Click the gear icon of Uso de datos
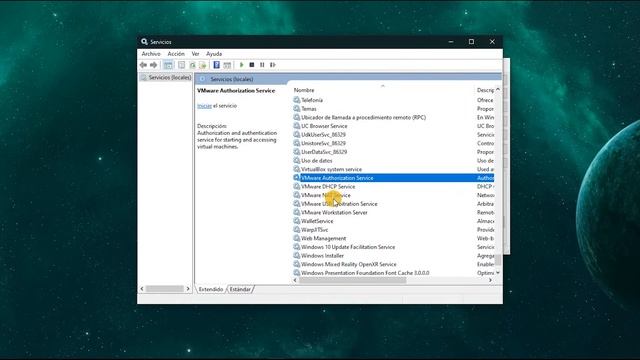The image size is (640, 360). point(297,160)
